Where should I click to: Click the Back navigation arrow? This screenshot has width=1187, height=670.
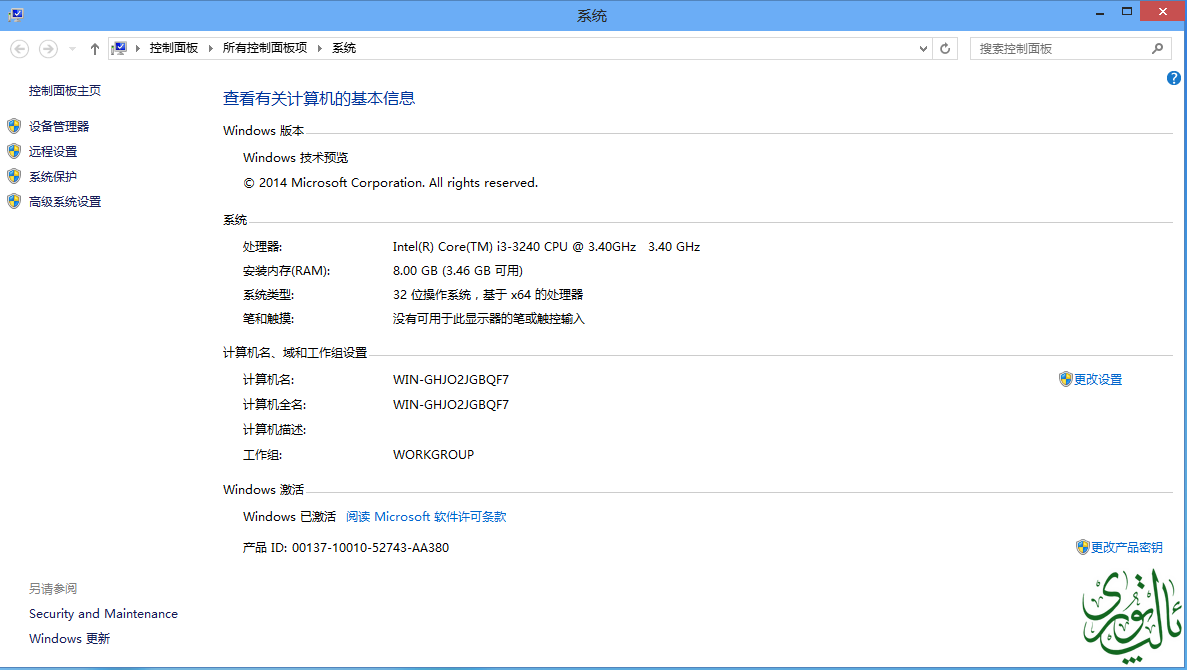pos(20,48)
